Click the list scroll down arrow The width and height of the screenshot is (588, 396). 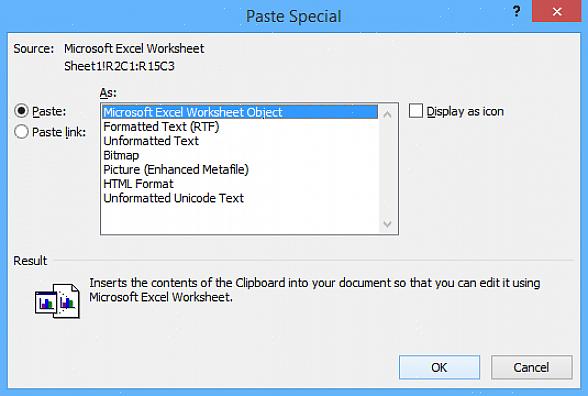pyautogui.click(x=387, y=224)
